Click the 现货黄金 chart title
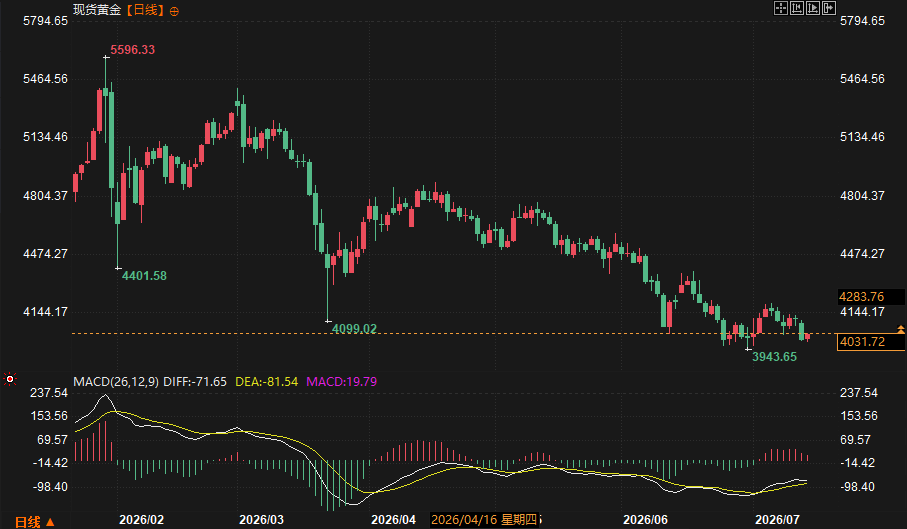Screen dimensions: 907x529 (97, 10)
